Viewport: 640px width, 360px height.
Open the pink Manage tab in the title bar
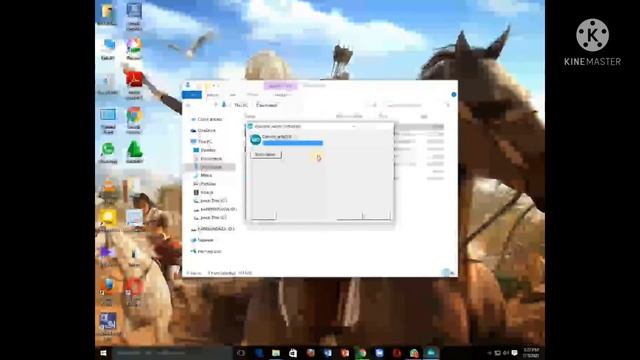[x=280, y=86]
